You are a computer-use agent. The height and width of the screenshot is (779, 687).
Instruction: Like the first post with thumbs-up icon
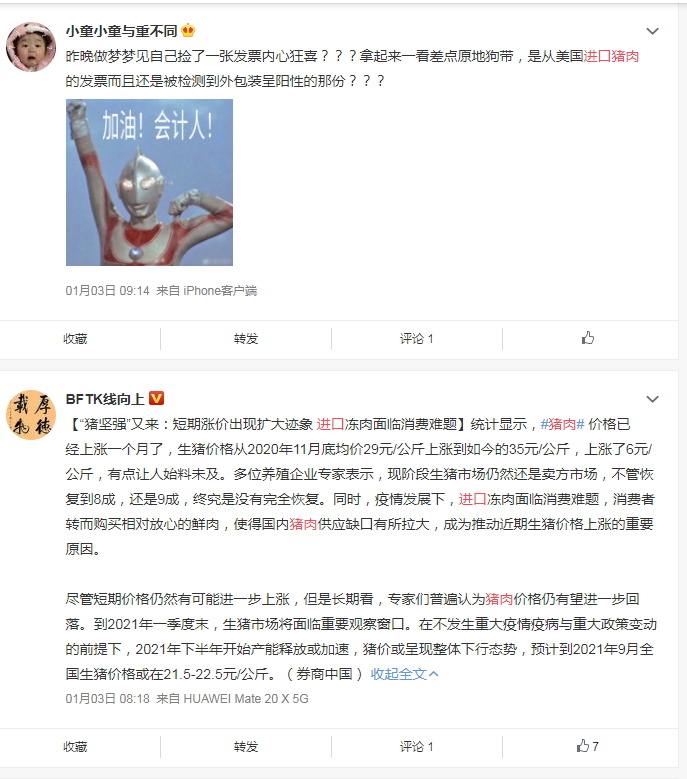coord(588,338)
